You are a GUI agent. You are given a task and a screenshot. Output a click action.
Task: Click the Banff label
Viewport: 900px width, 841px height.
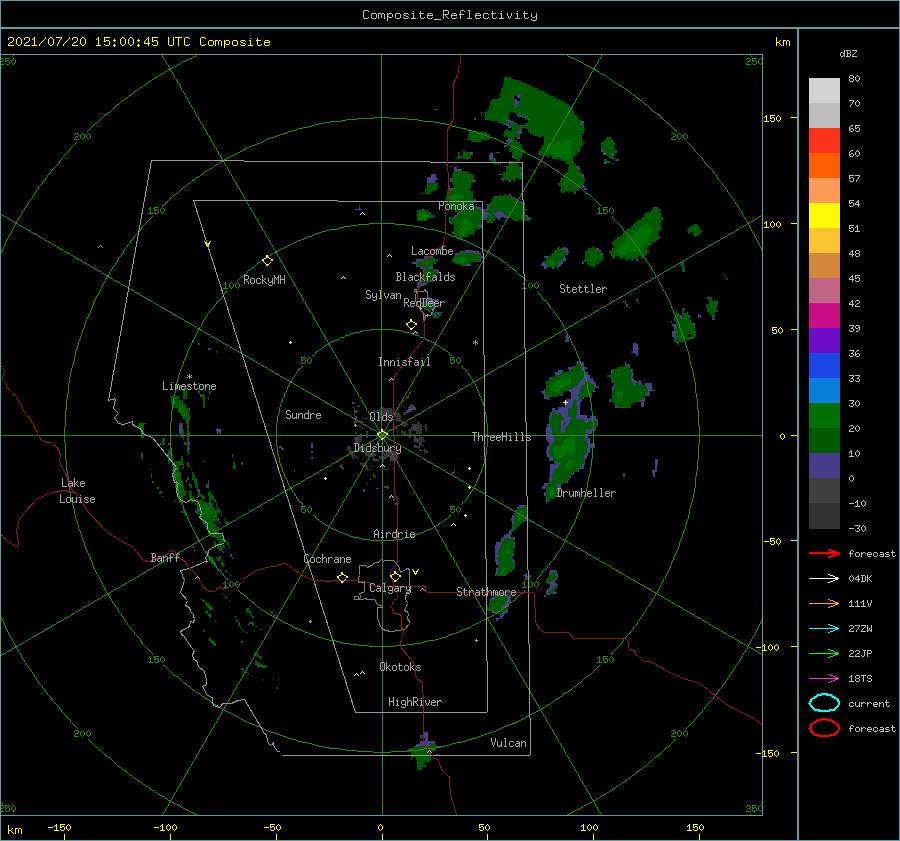(165, 557)
